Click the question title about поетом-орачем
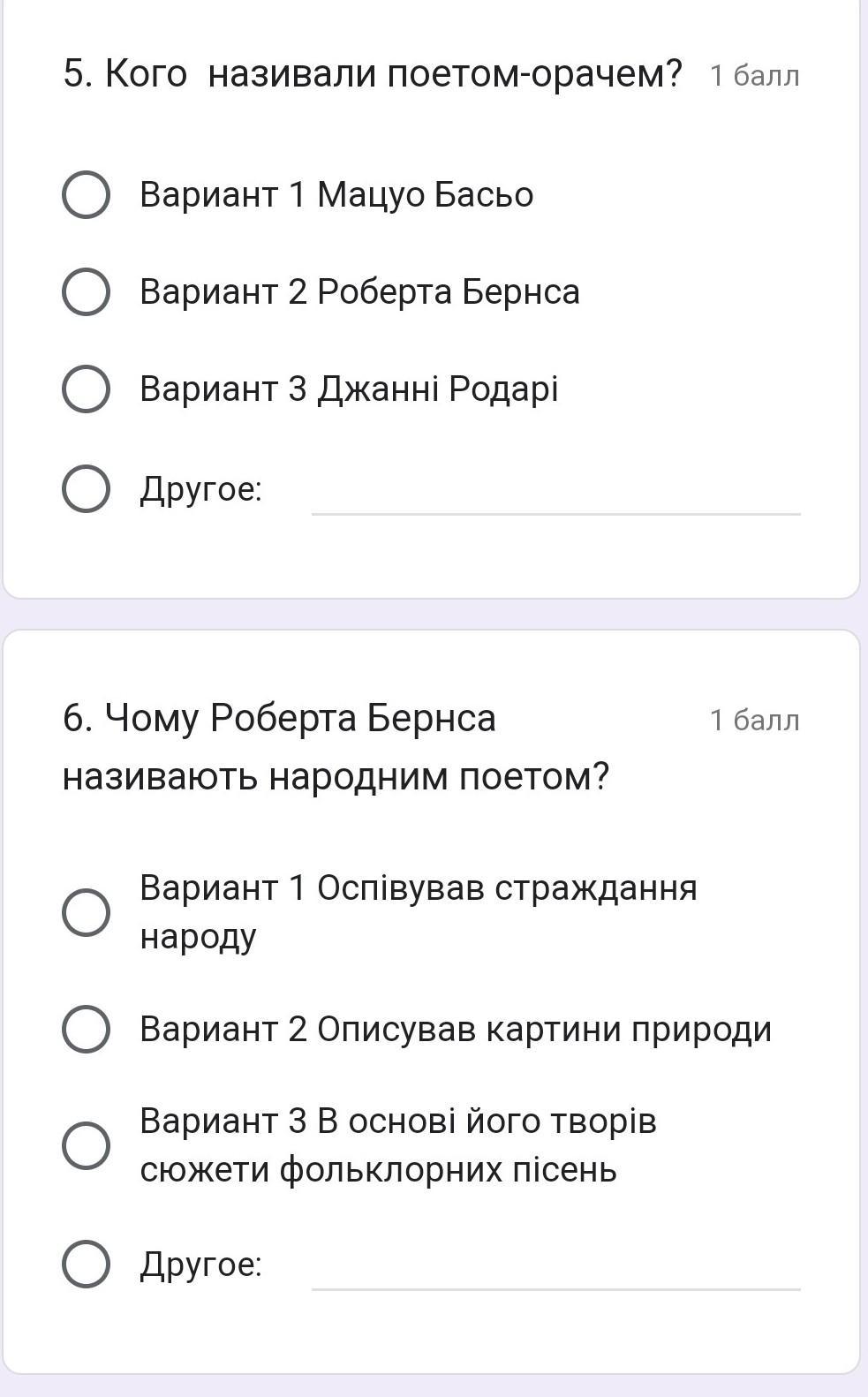The height and width of the screenshot is (1397, 868). pyautogui.click(x=372, y=74)
